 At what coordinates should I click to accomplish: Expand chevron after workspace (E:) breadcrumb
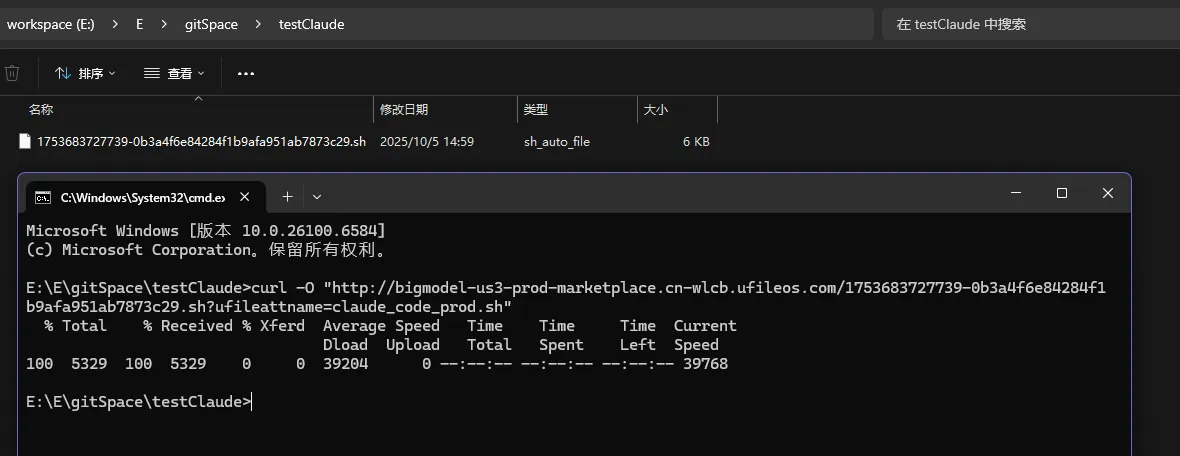click(115, 24)
